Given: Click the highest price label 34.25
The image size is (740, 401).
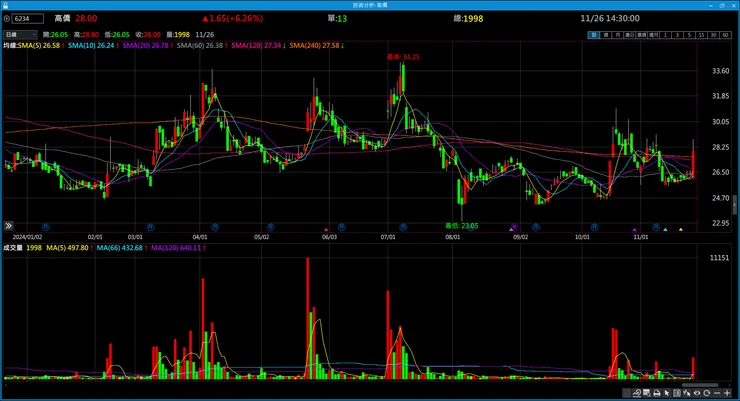Looking at the screenshot, I should click(404, 57).
